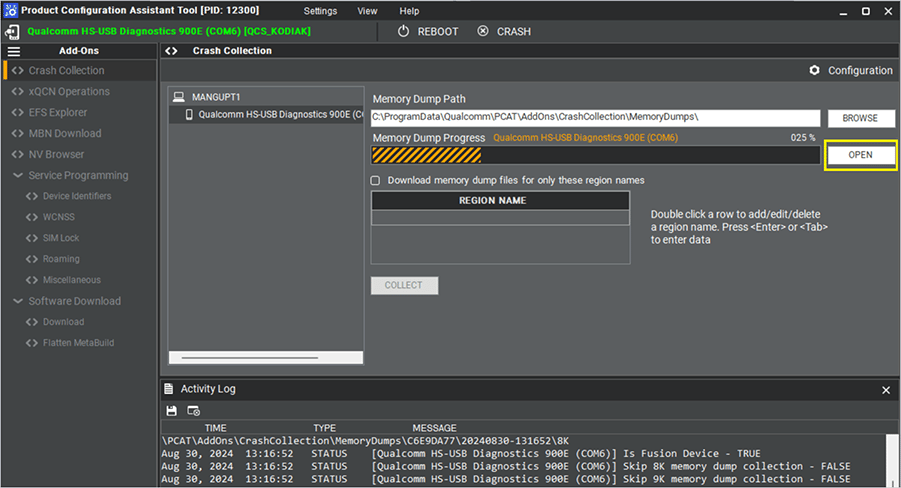Click the MANGUPT1 computer icon

tap(179, 97)
